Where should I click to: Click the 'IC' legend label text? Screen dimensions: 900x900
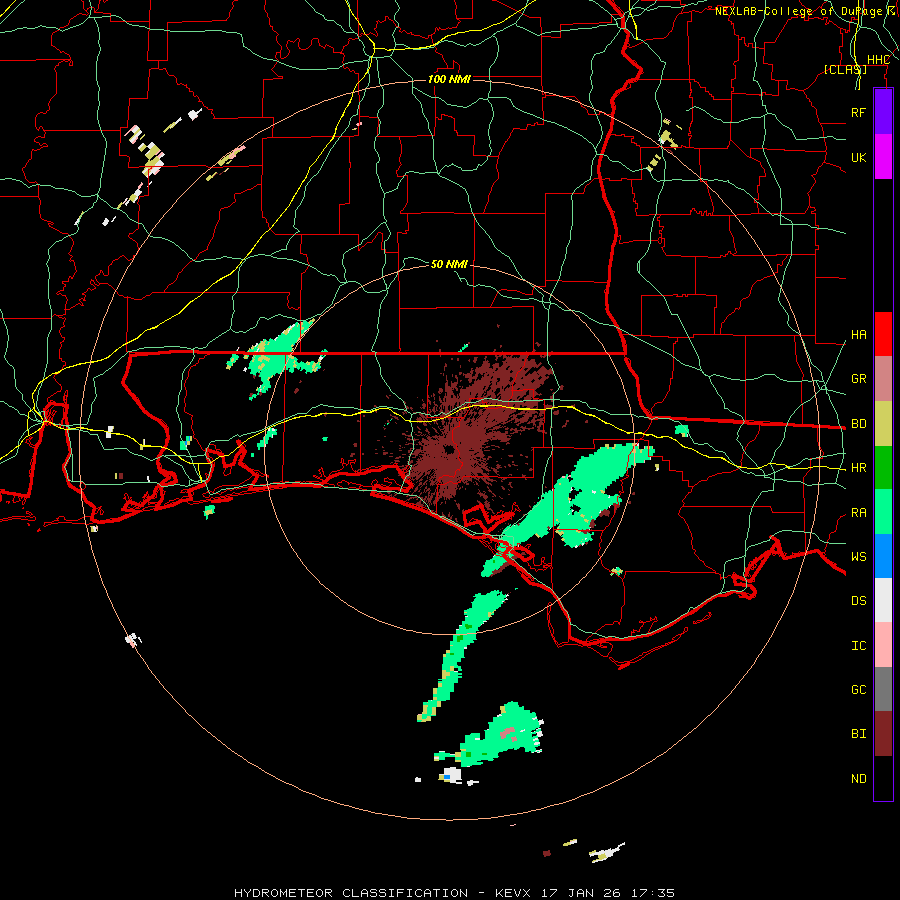click(858, 646)
